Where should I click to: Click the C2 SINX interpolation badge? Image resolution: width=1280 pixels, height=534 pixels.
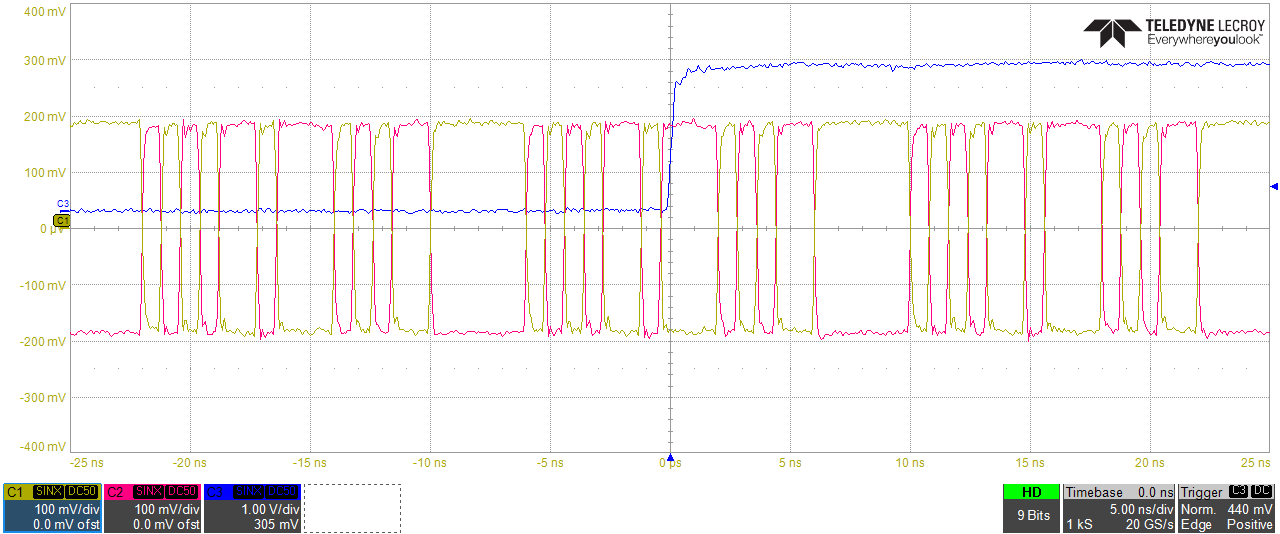click(x=148, y=492)
